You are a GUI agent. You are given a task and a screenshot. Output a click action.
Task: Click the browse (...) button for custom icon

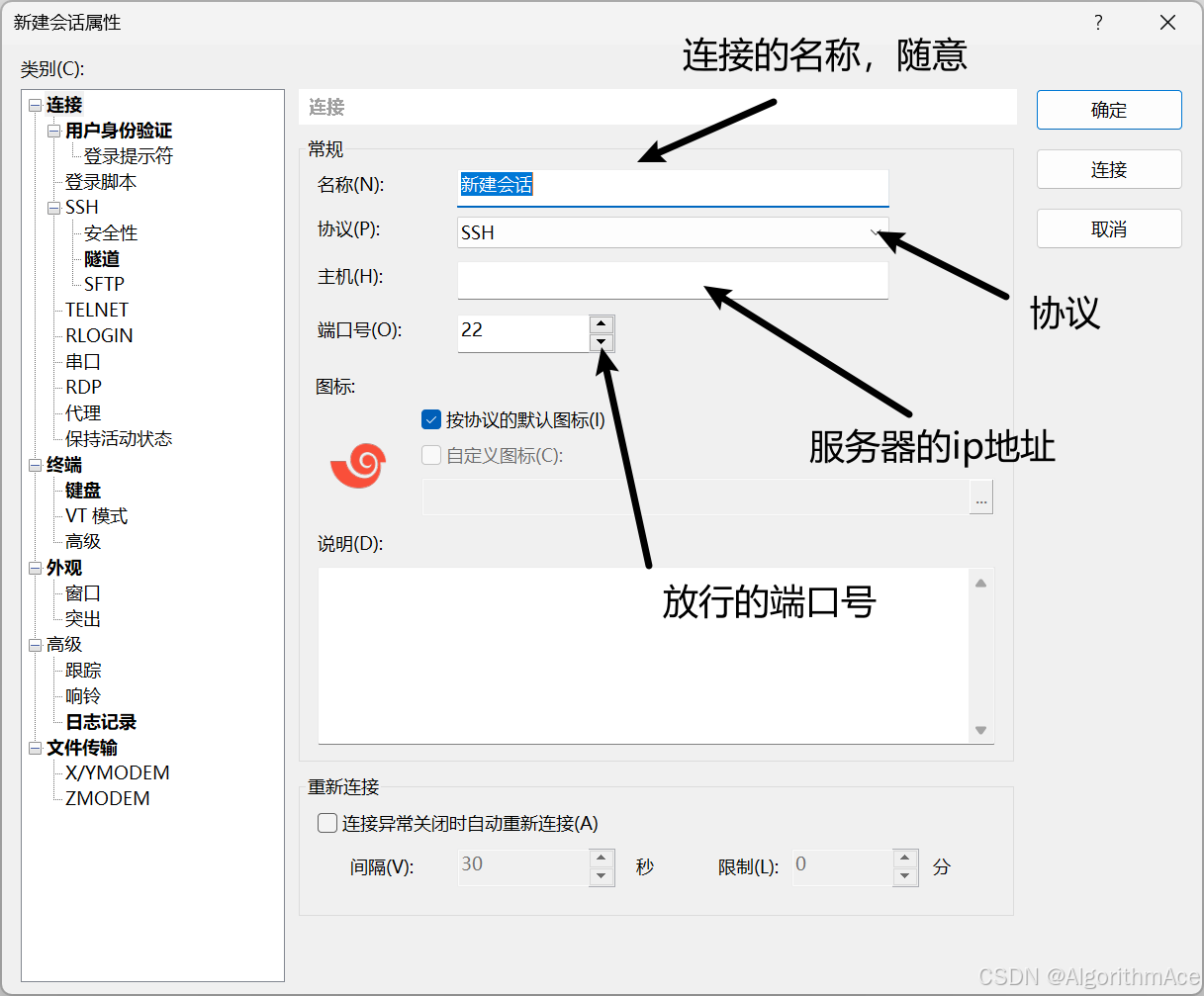(x=981, y=498)
